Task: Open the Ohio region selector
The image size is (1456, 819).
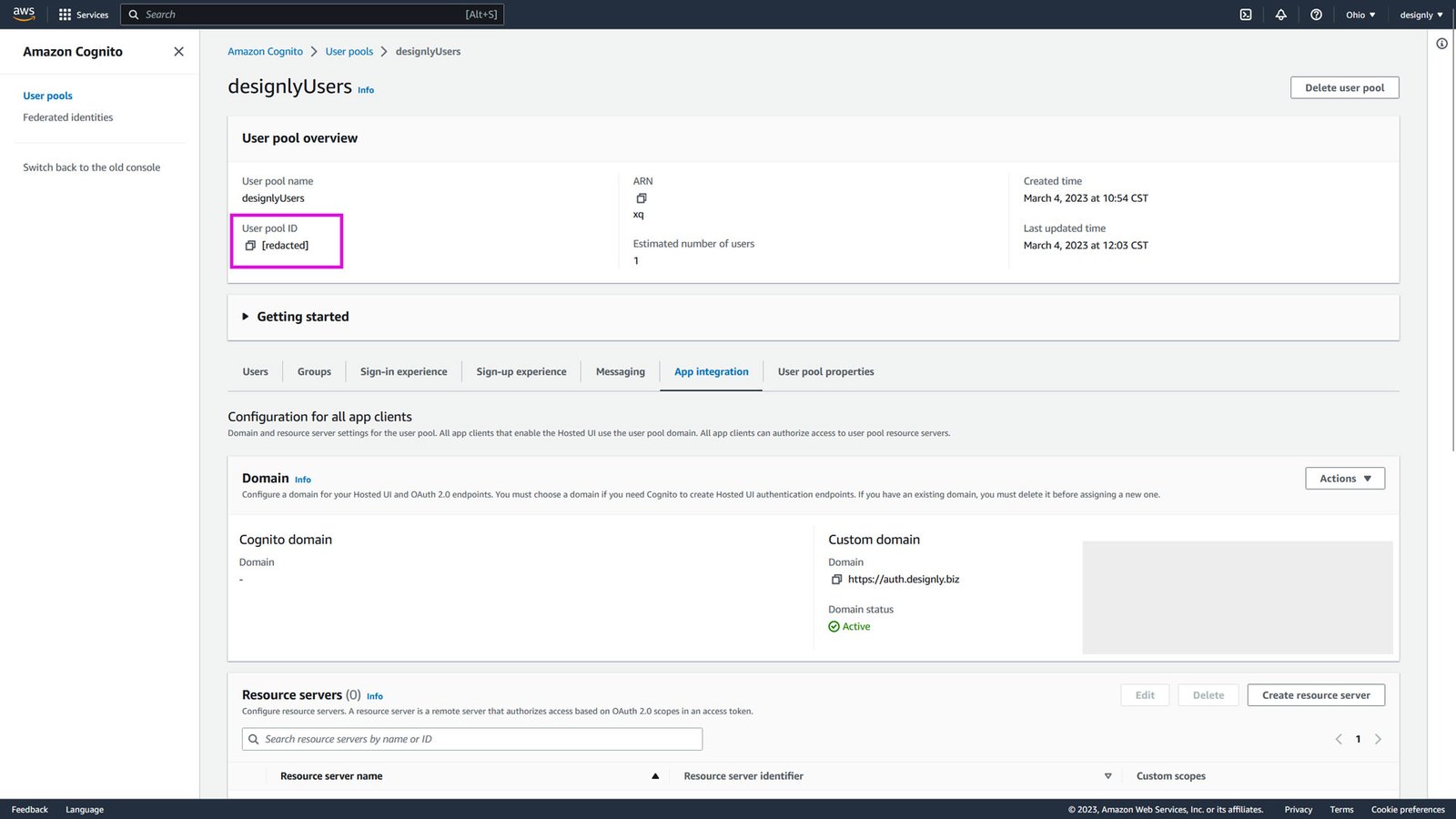Action: (x=1360, y=14)
